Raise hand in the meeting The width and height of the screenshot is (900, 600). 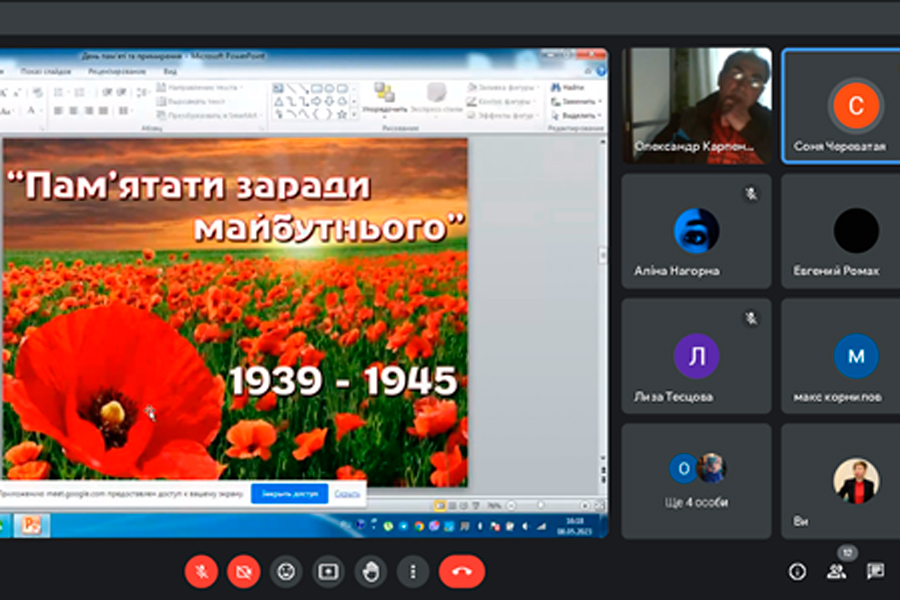[370, 571]
